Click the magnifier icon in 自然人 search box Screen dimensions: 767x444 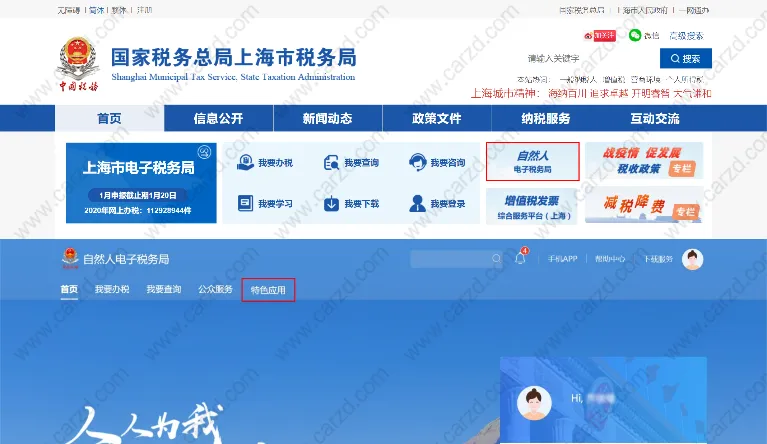496,259
